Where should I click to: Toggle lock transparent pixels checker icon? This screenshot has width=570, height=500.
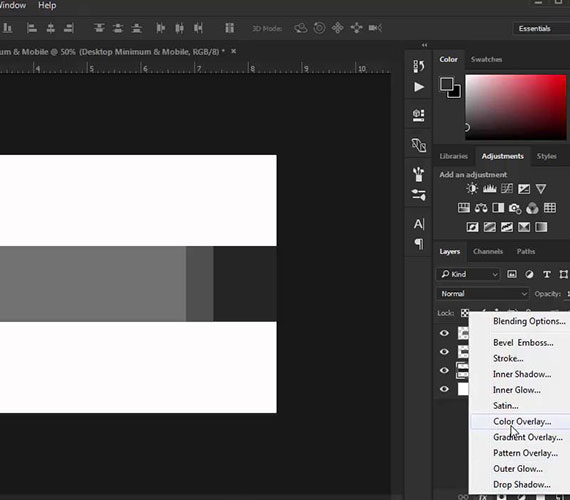(465, 313)
